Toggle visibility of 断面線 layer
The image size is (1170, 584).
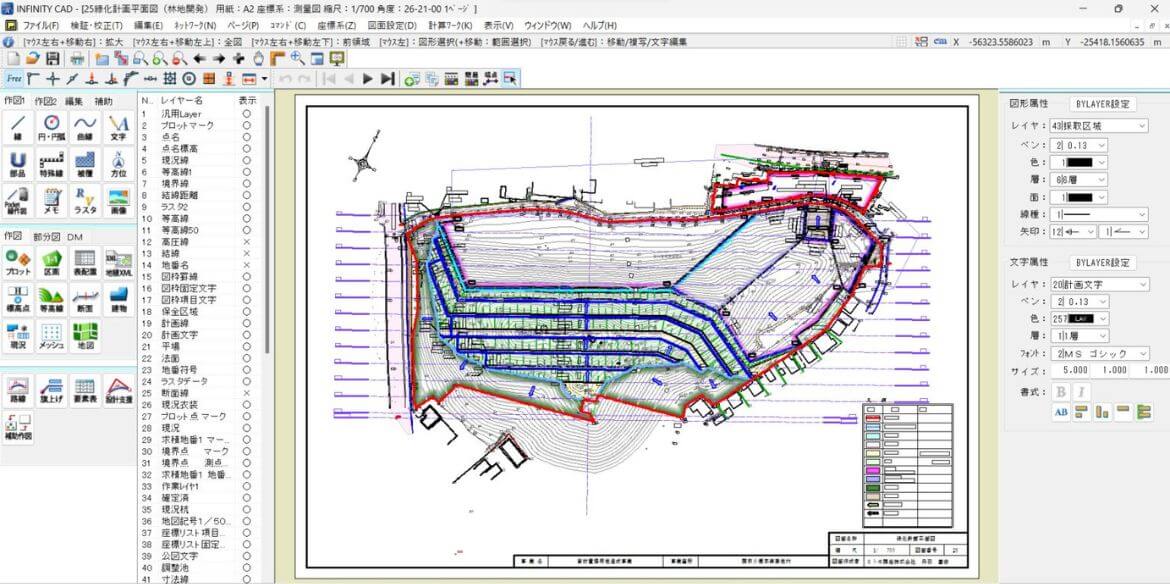pos(246,393)
